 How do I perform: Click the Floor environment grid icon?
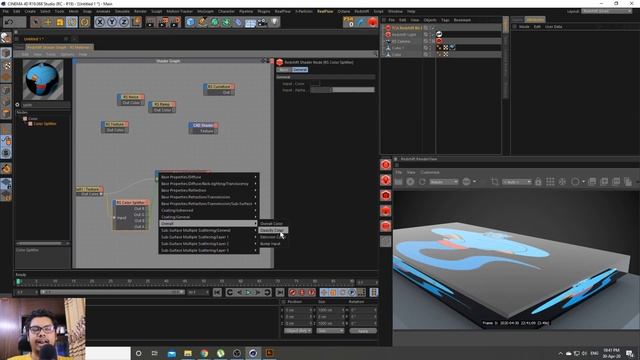pyautogui.click(x=250, y=22)
